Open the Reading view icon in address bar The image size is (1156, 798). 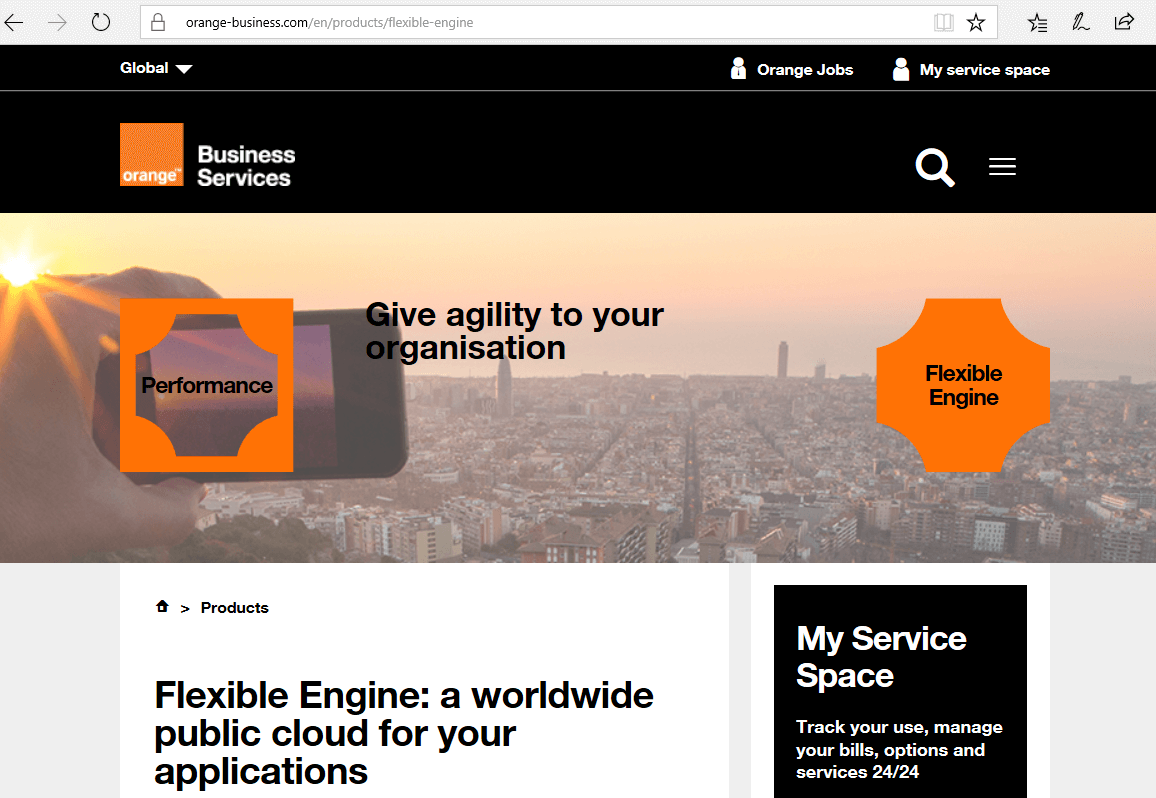[x=944, y=21]
